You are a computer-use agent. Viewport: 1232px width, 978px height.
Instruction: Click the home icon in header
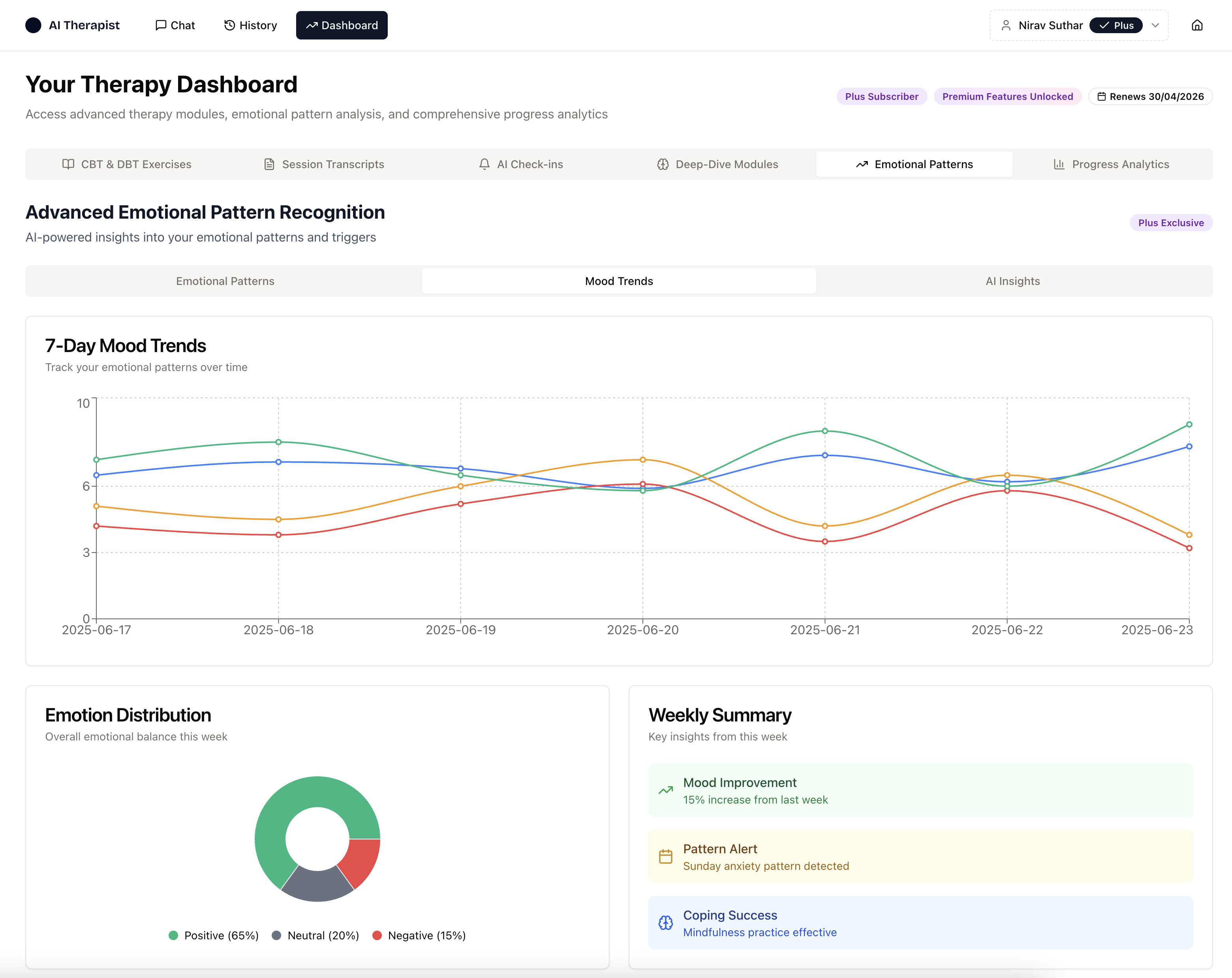1196,25
